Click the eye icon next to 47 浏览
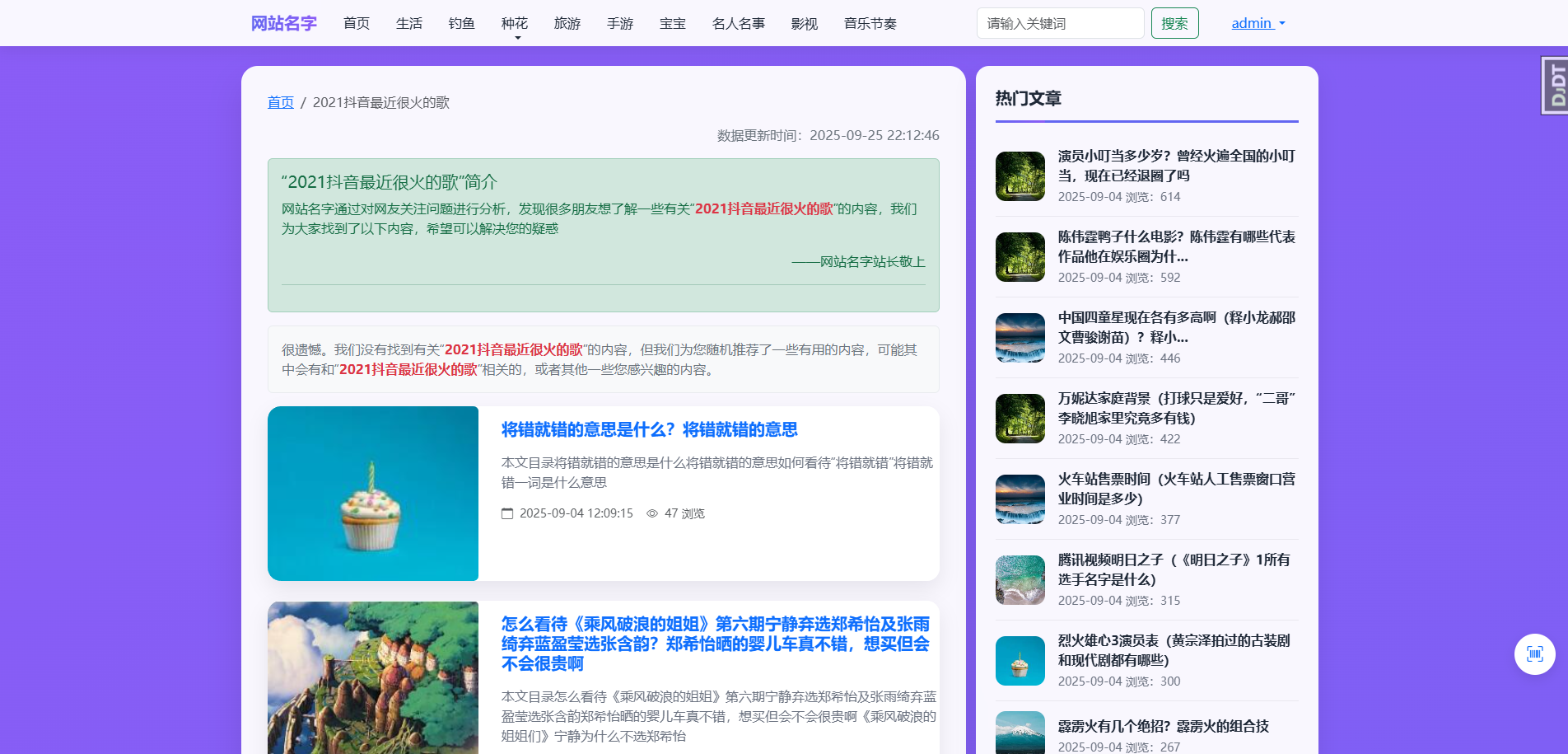 (654, 513)
